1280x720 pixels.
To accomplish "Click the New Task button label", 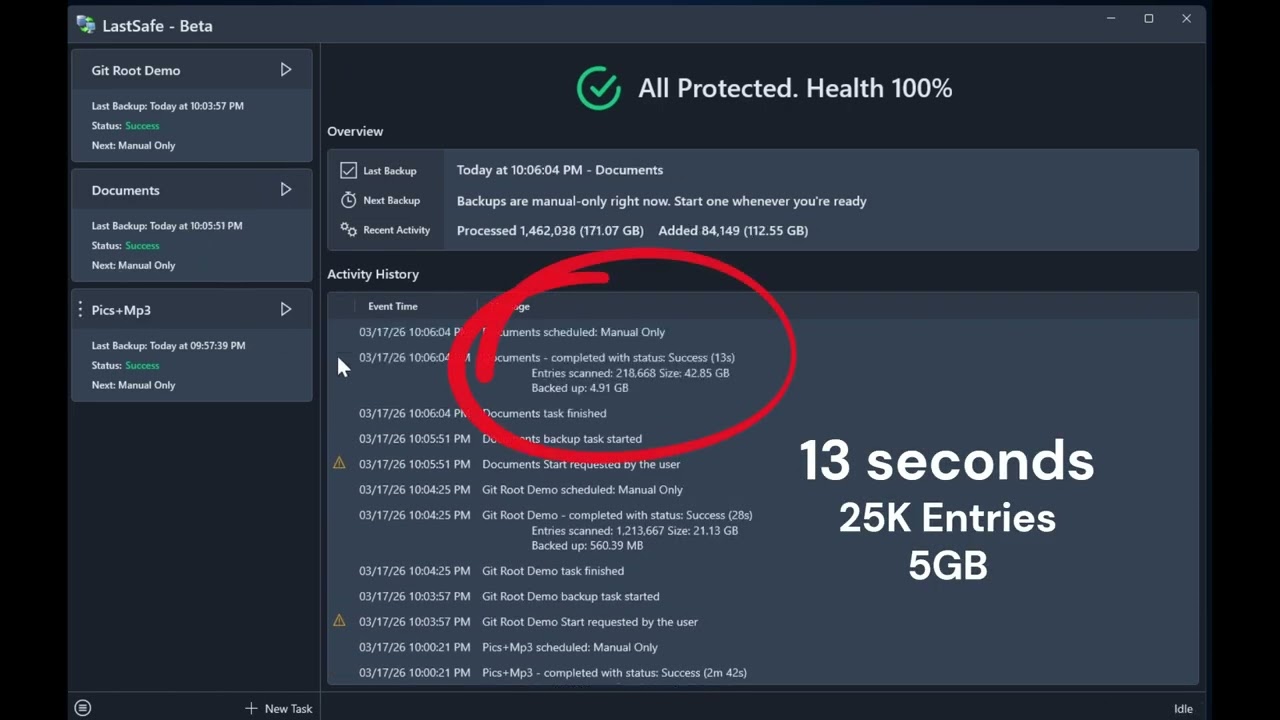I will tap(288, 709).
